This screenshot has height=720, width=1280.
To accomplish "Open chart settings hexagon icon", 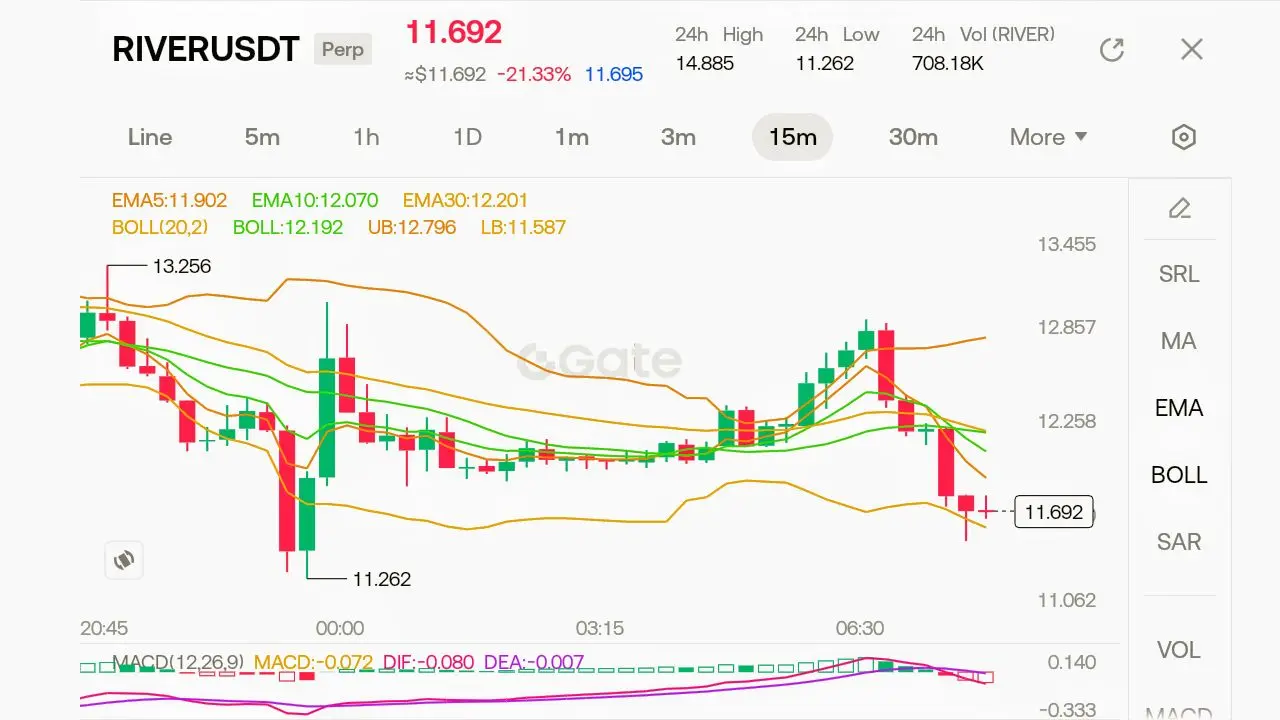I will [1184, 137].
